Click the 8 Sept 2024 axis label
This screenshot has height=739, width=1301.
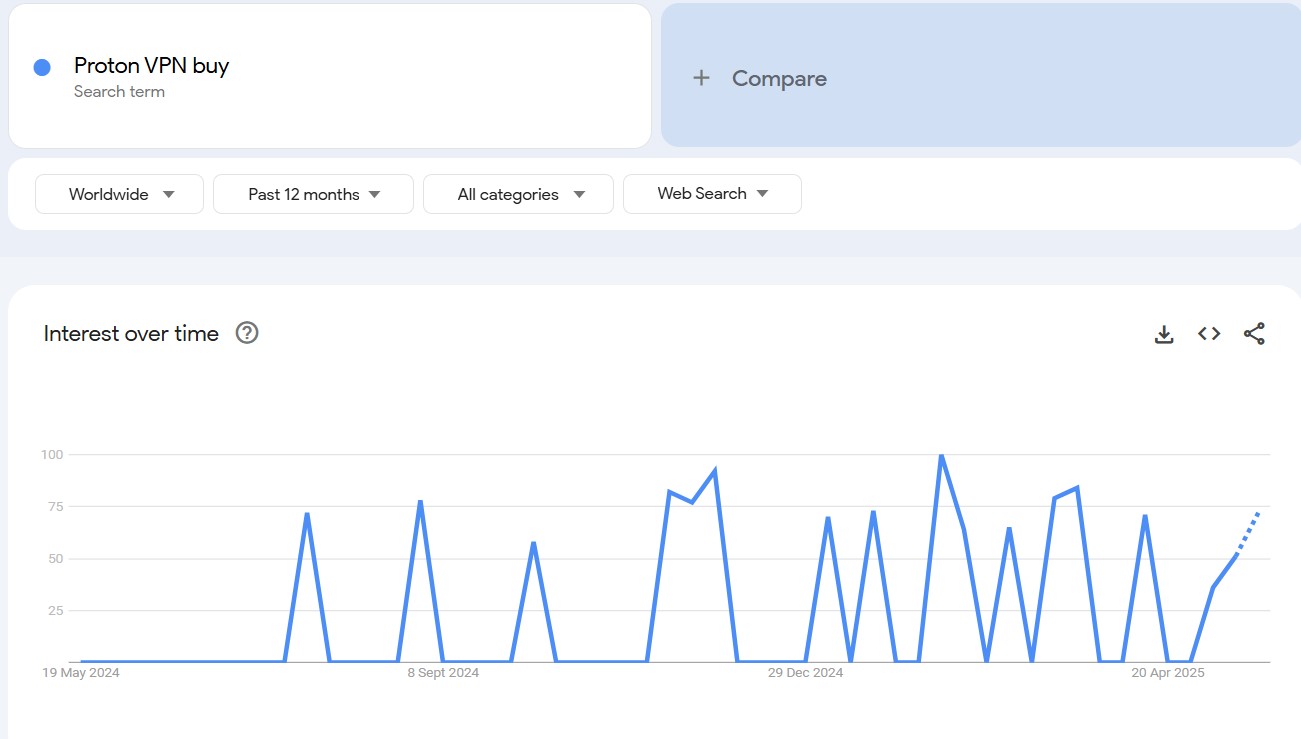[x=443, y=673]
